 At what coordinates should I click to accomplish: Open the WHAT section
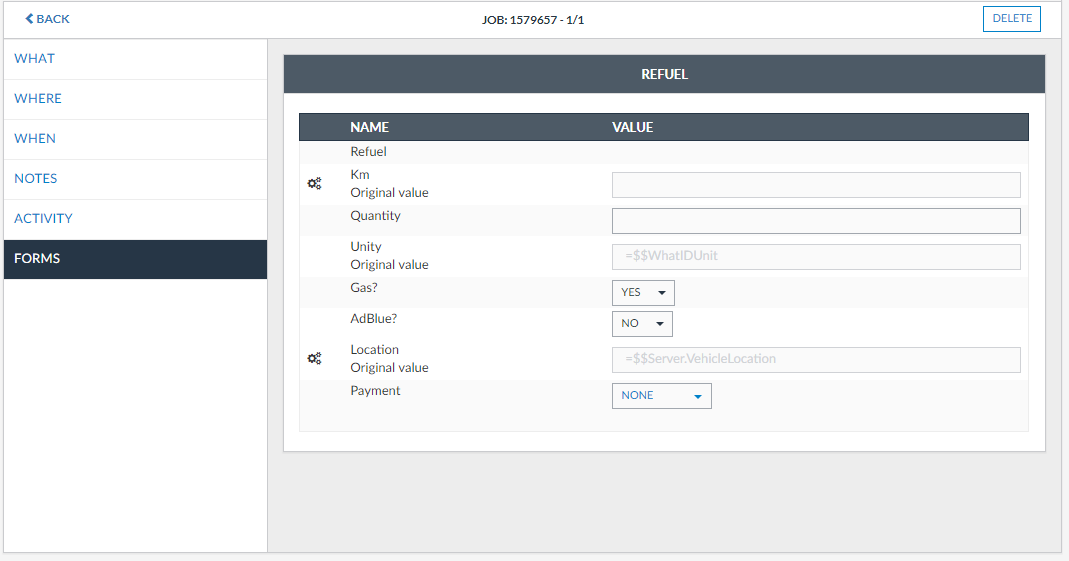(x=35, y=59)
